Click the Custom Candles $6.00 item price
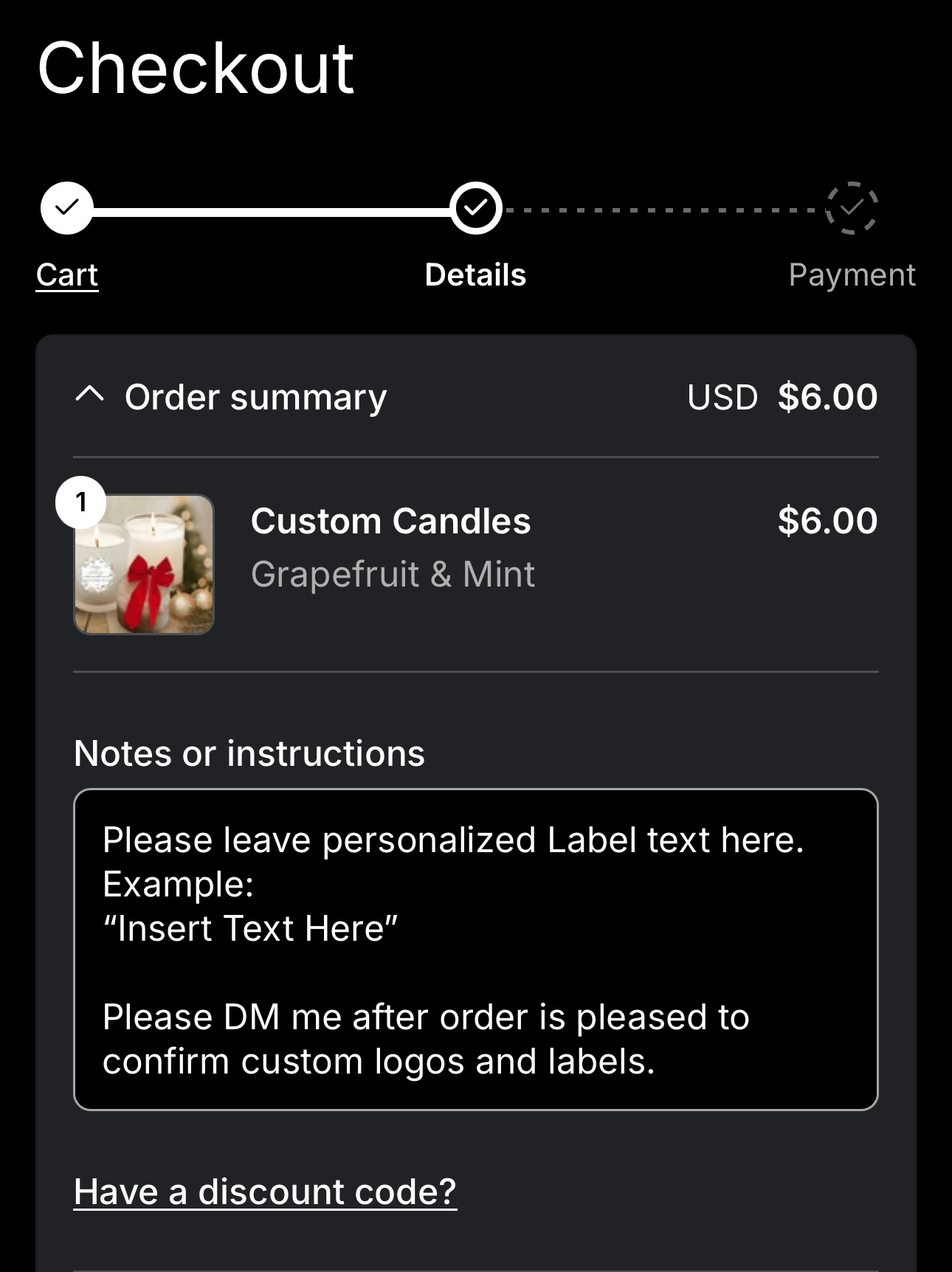952x1272 pixels. [827, 521]
